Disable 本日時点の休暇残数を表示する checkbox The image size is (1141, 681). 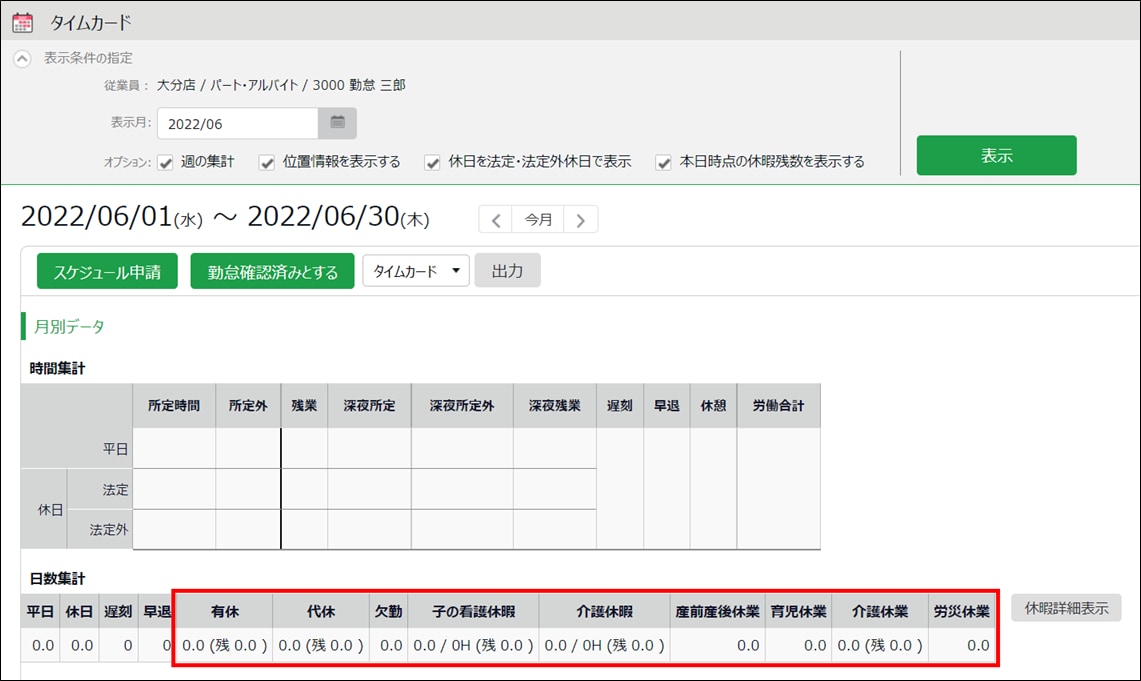pyautogui.click(x=663, y=162)
